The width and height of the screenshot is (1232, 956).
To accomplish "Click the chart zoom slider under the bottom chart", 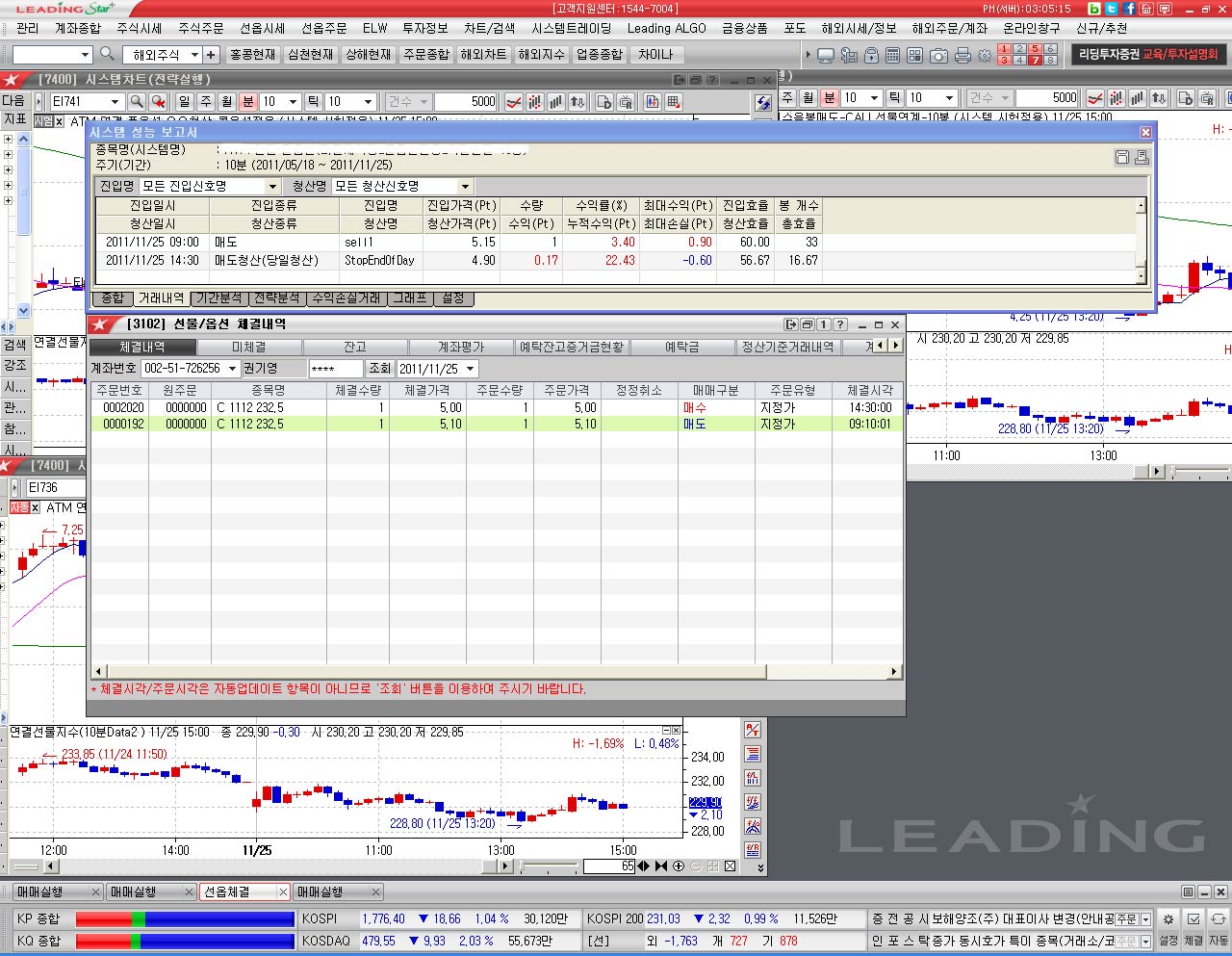I will (550, 866).
